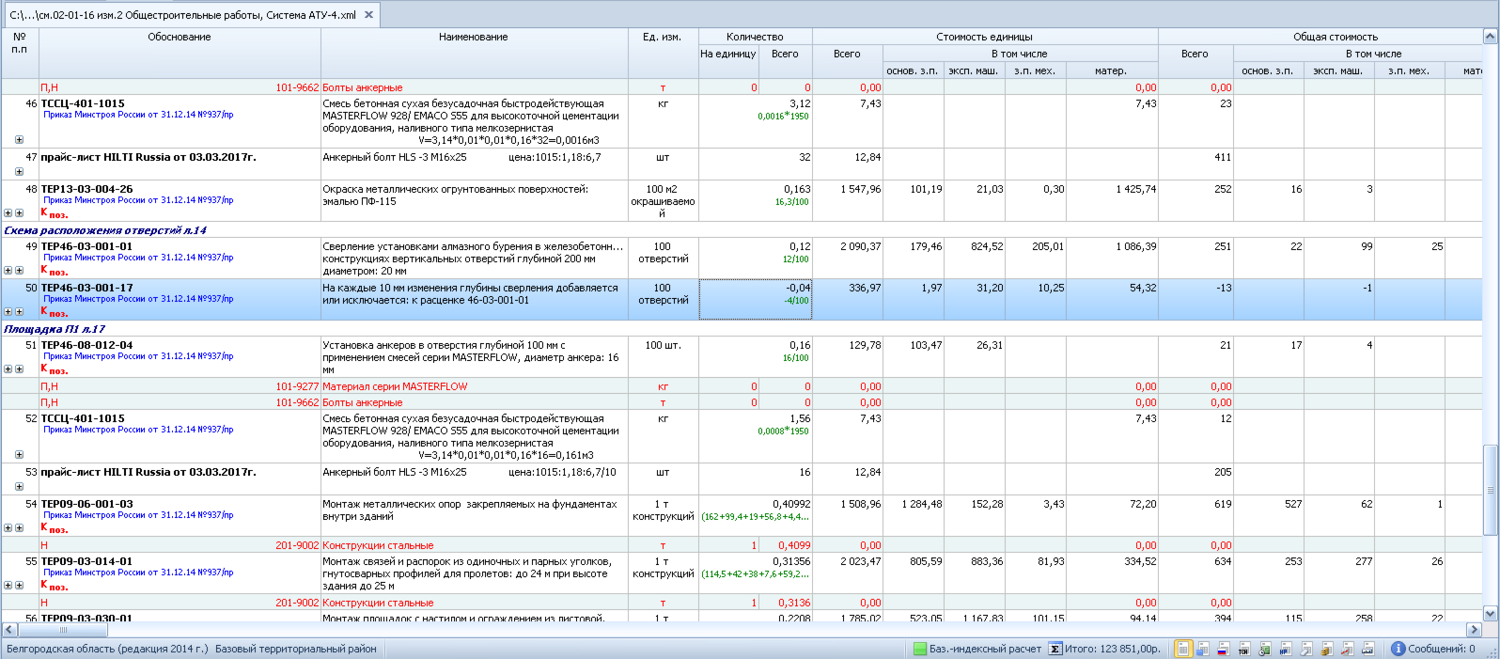Click the Russian flag document icon
The width and height of the screenshot is (1500, 659).
tap(1223, 649)
